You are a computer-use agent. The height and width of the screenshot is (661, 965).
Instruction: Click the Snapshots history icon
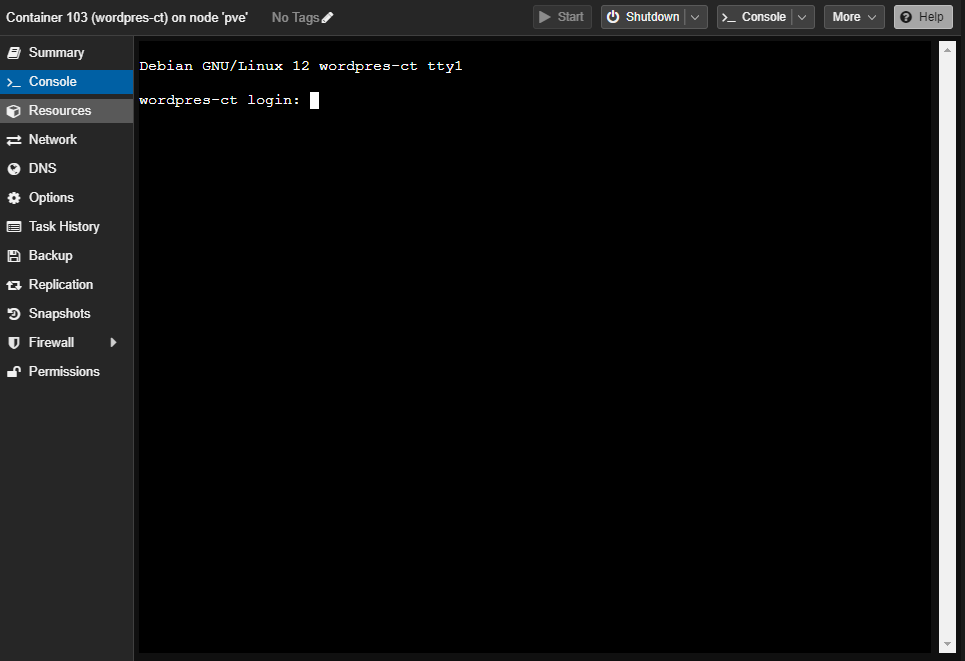click(14, 314)
